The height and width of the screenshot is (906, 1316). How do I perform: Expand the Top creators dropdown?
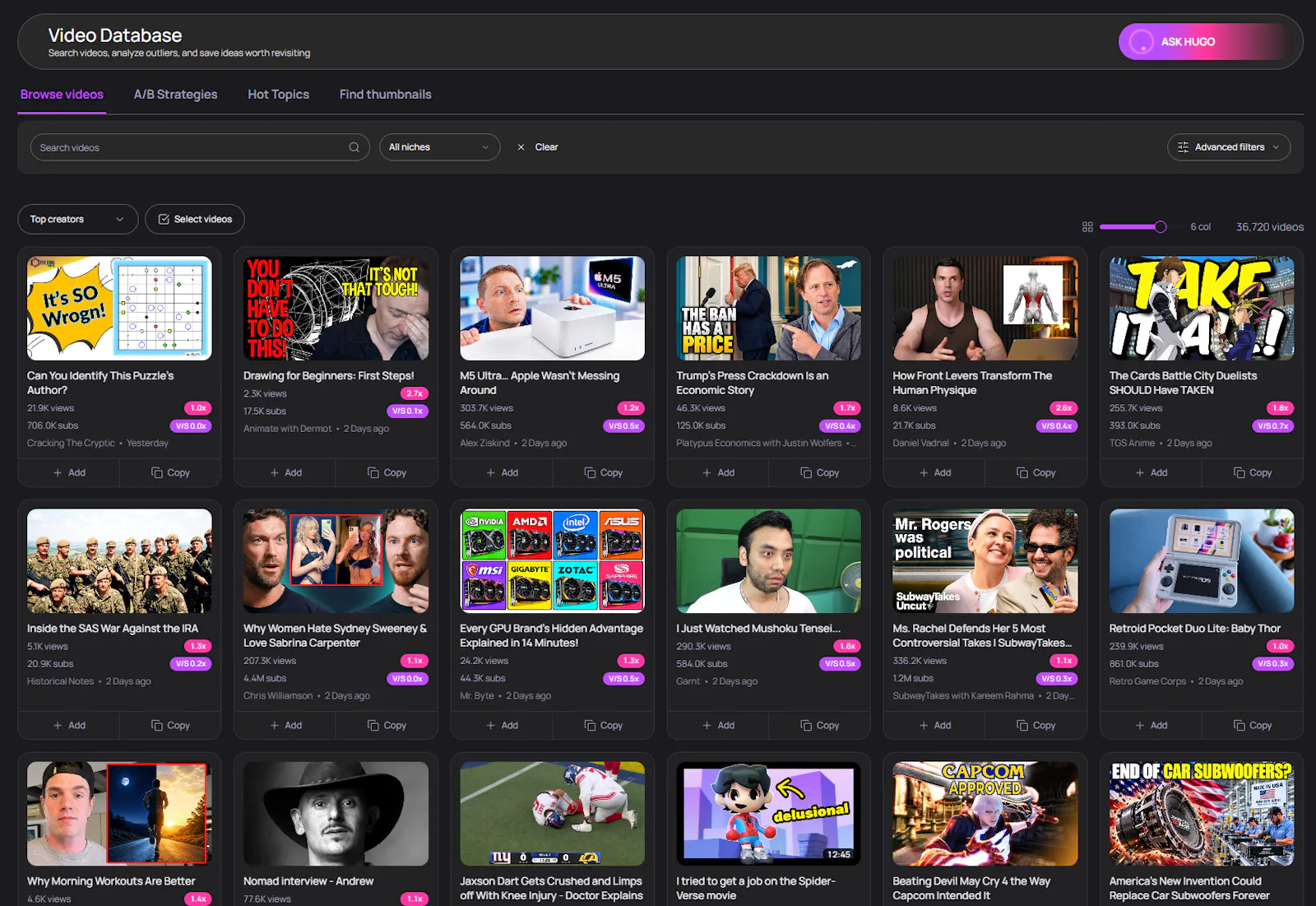tap(77, 220)
